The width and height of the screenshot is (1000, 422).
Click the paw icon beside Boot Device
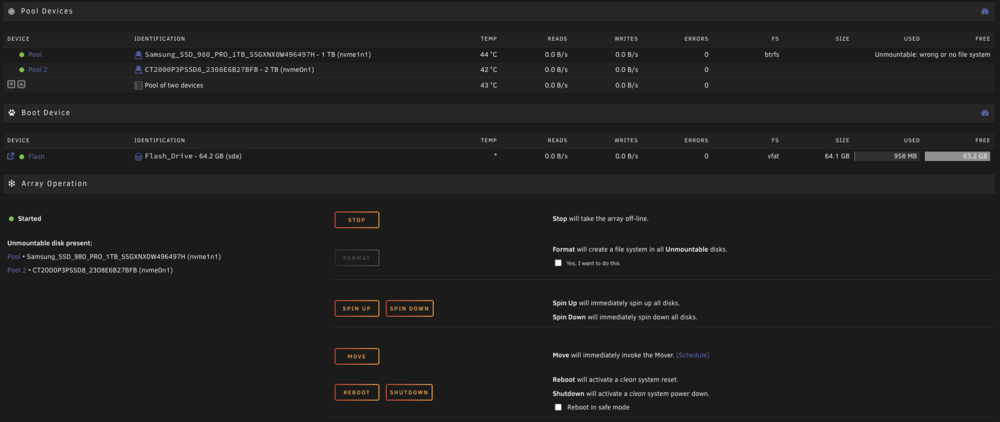pyautogui.click(x=11, y=113)
